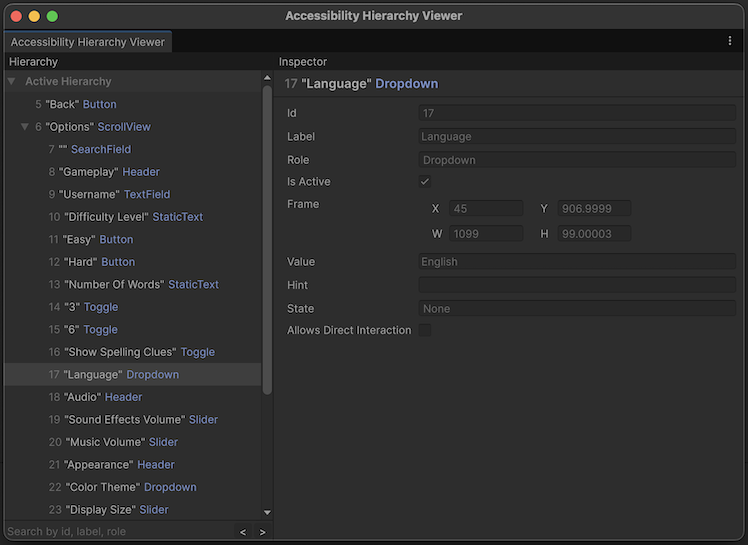Click the Role field showing Dropdown
This screenshot has width=748, height=545.
(577, 160)
